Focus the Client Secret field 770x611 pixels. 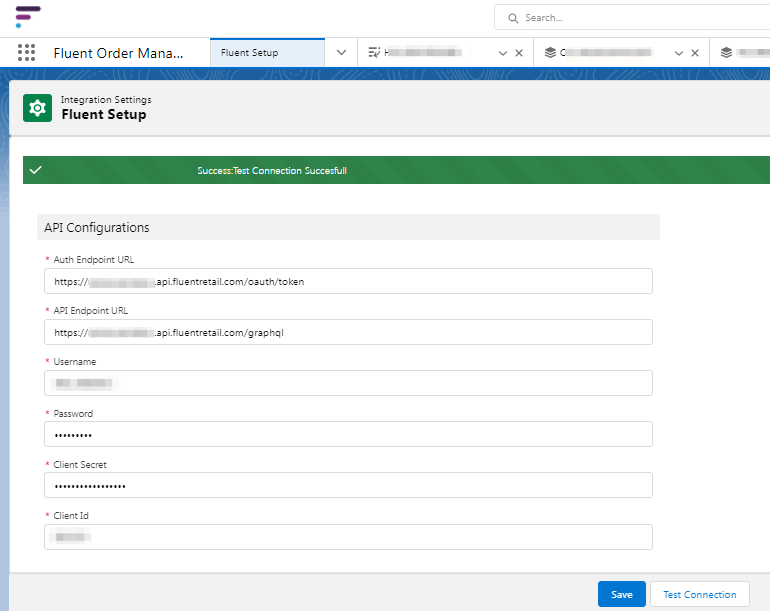click(x=348, y=485)
